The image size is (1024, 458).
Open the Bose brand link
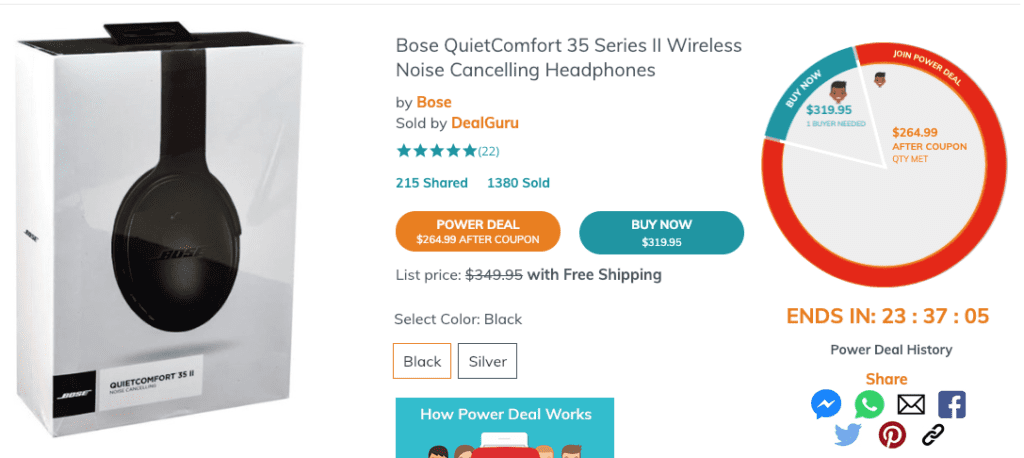tap(434, 102)
